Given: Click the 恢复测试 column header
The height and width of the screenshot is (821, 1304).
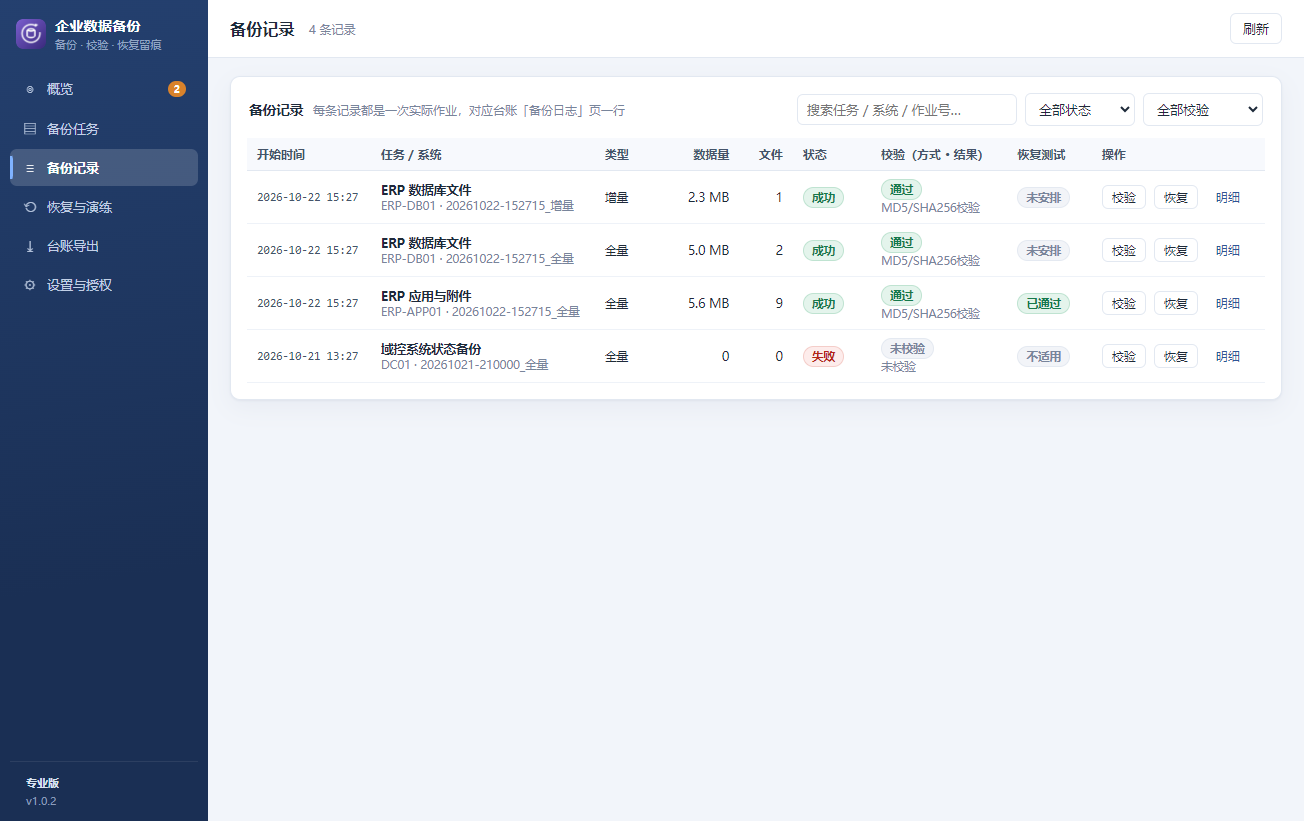Looking at the screenshot, I should point(1041,155).
